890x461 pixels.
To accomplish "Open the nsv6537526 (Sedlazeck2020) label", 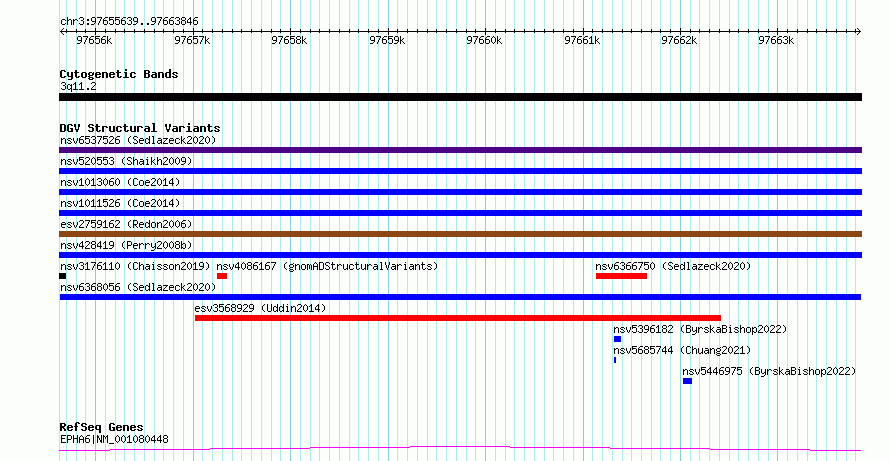I will [x=138, y=140].
